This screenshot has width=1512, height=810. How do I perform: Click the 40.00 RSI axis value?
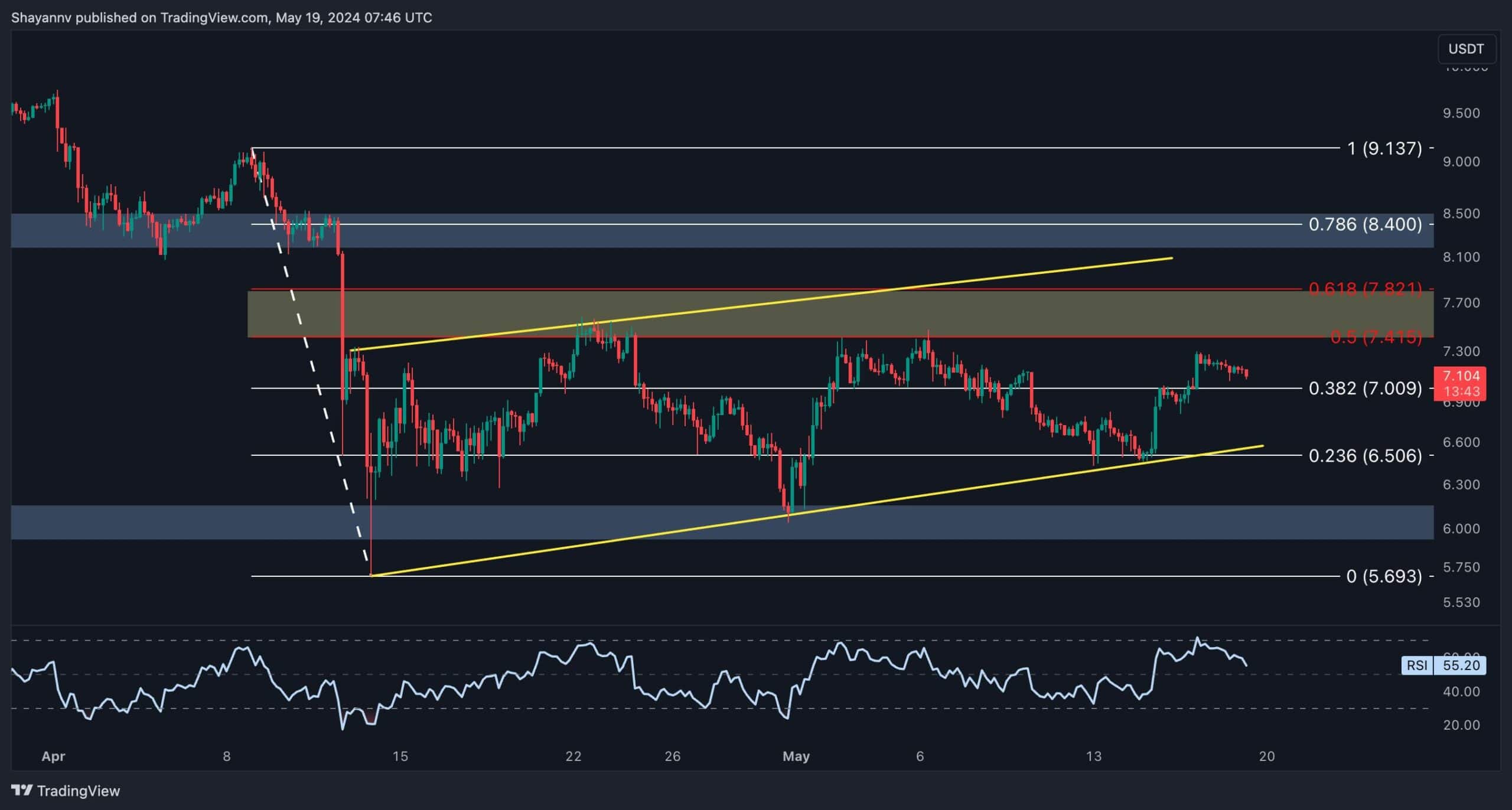point(1461,691)
